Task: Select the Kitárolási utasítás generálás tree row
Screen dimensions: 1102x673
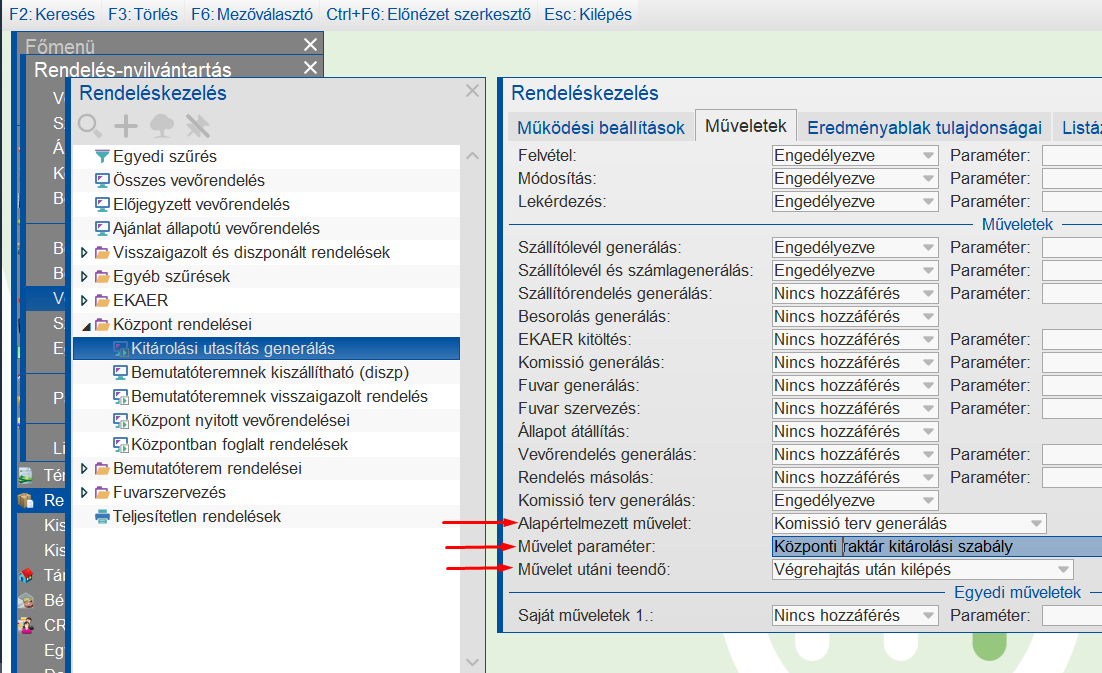Action: coord(266,348)
